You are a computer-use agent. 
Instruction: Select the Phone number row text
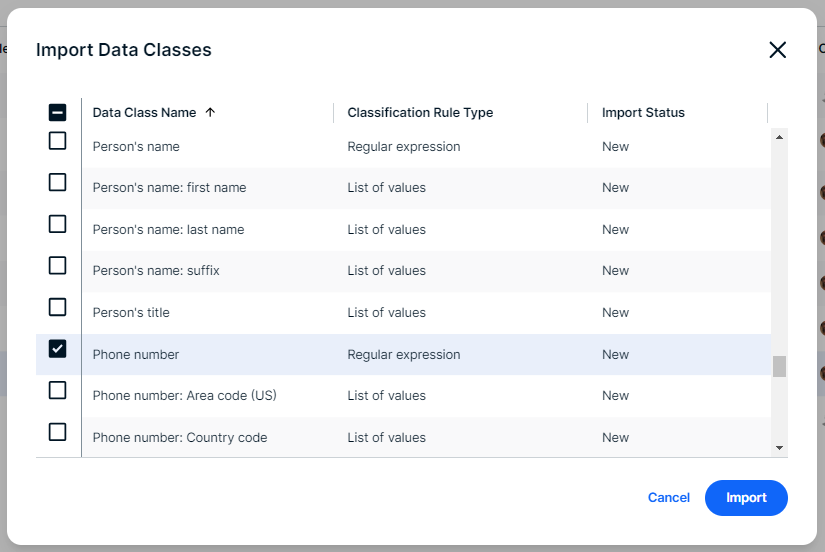click(136, 355)
